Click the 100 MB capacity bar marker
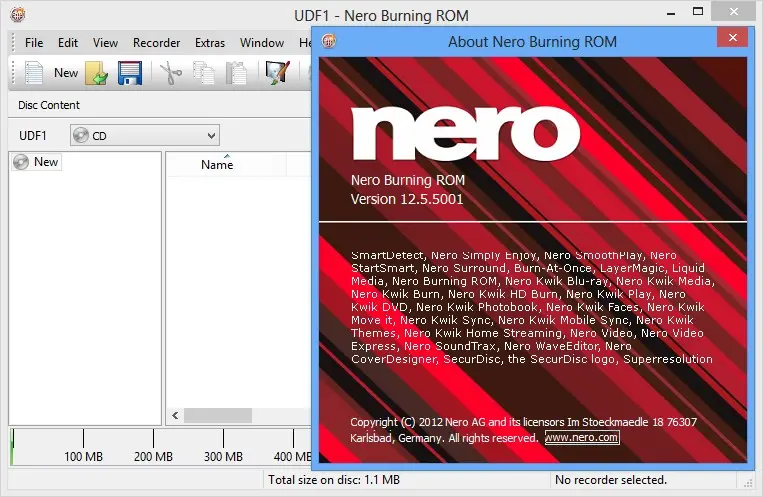The width and height of the screenshot is (763, 497). click(x=83, y=457)
